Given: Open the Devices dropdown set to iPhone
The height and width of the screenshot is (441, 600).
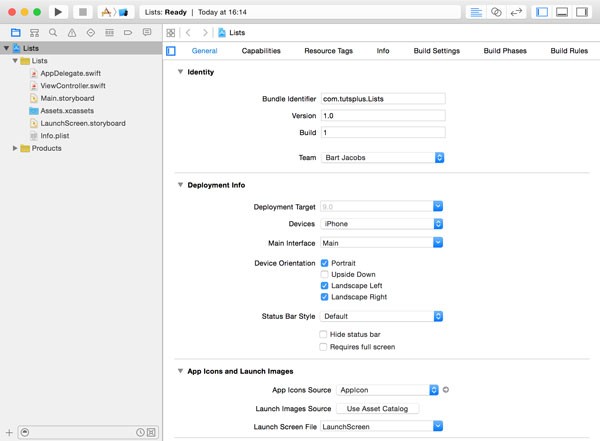Looking at the screenshot, I should [x=382, y=224].
